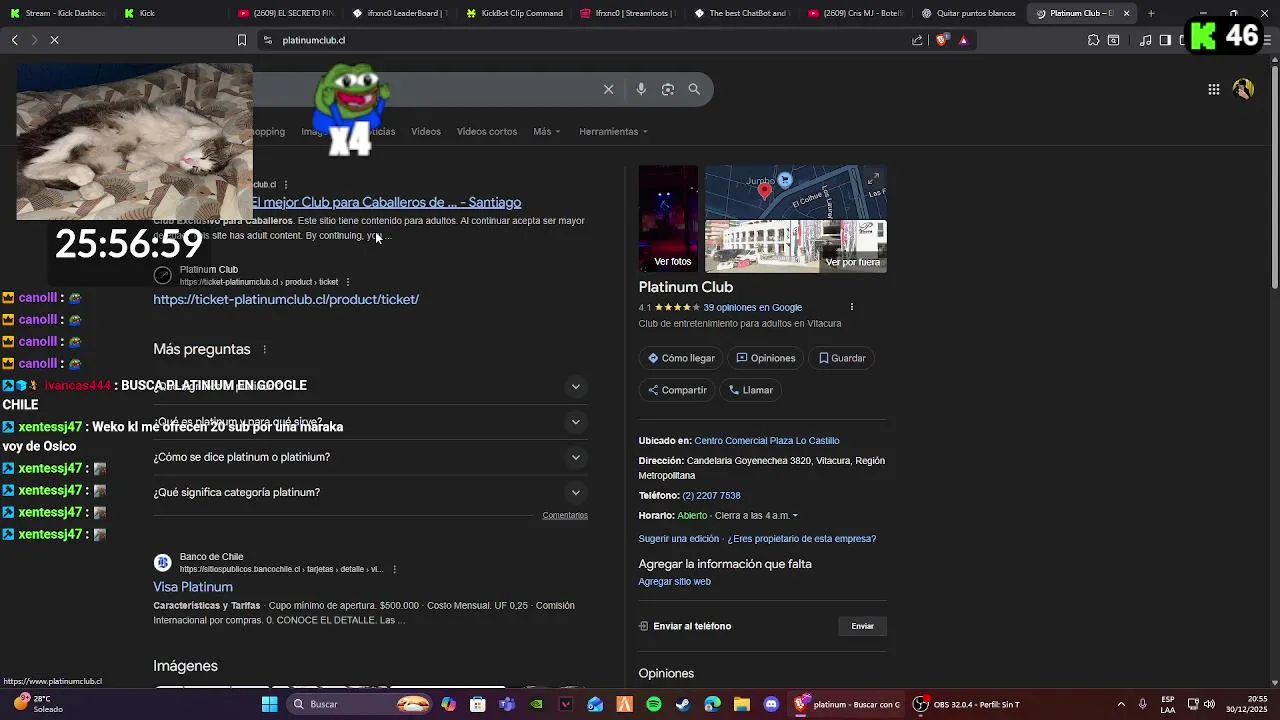Close the Platinum Club browser tab
This screenshot has width=1280, height=720.
click(1126, 13)
